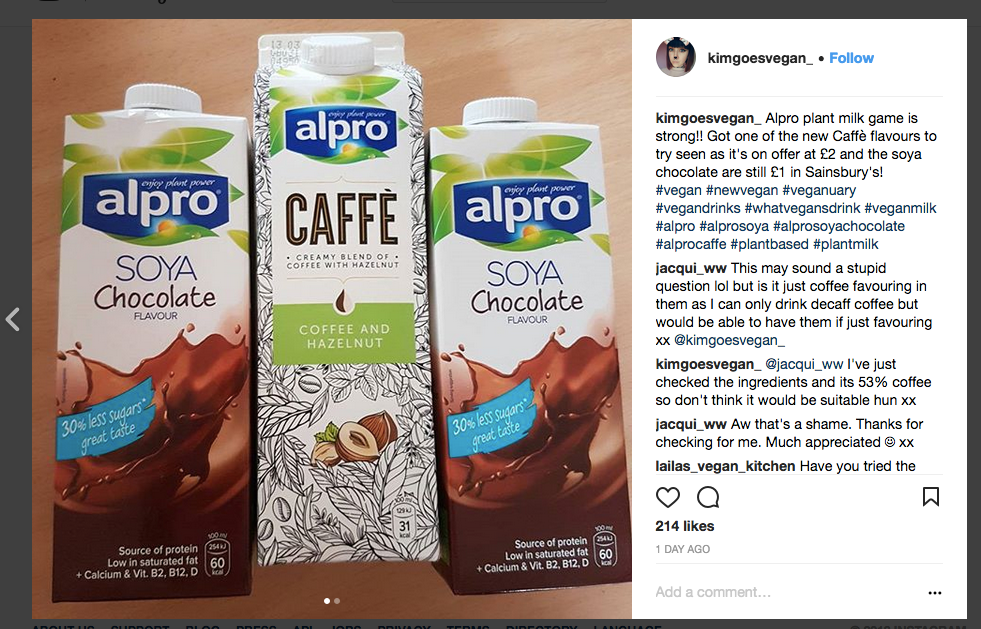Screen dimensions: 981x629
Task: Open the @jacqui_ww mention in reply
Action: [x=804, y=364]
